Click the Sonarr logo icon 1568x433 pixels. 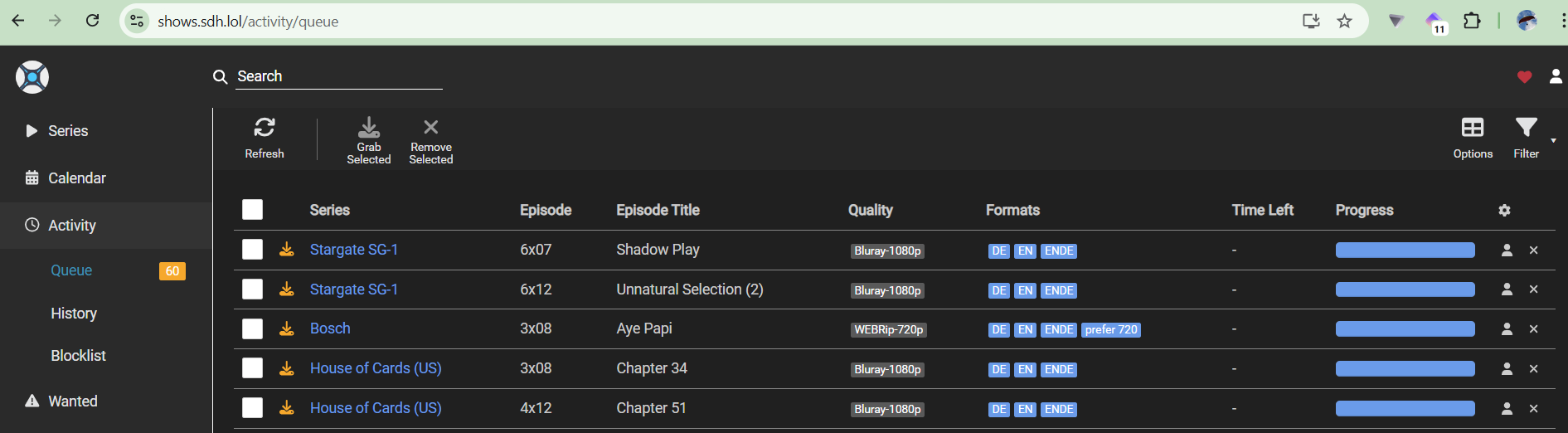coord(32,77)
